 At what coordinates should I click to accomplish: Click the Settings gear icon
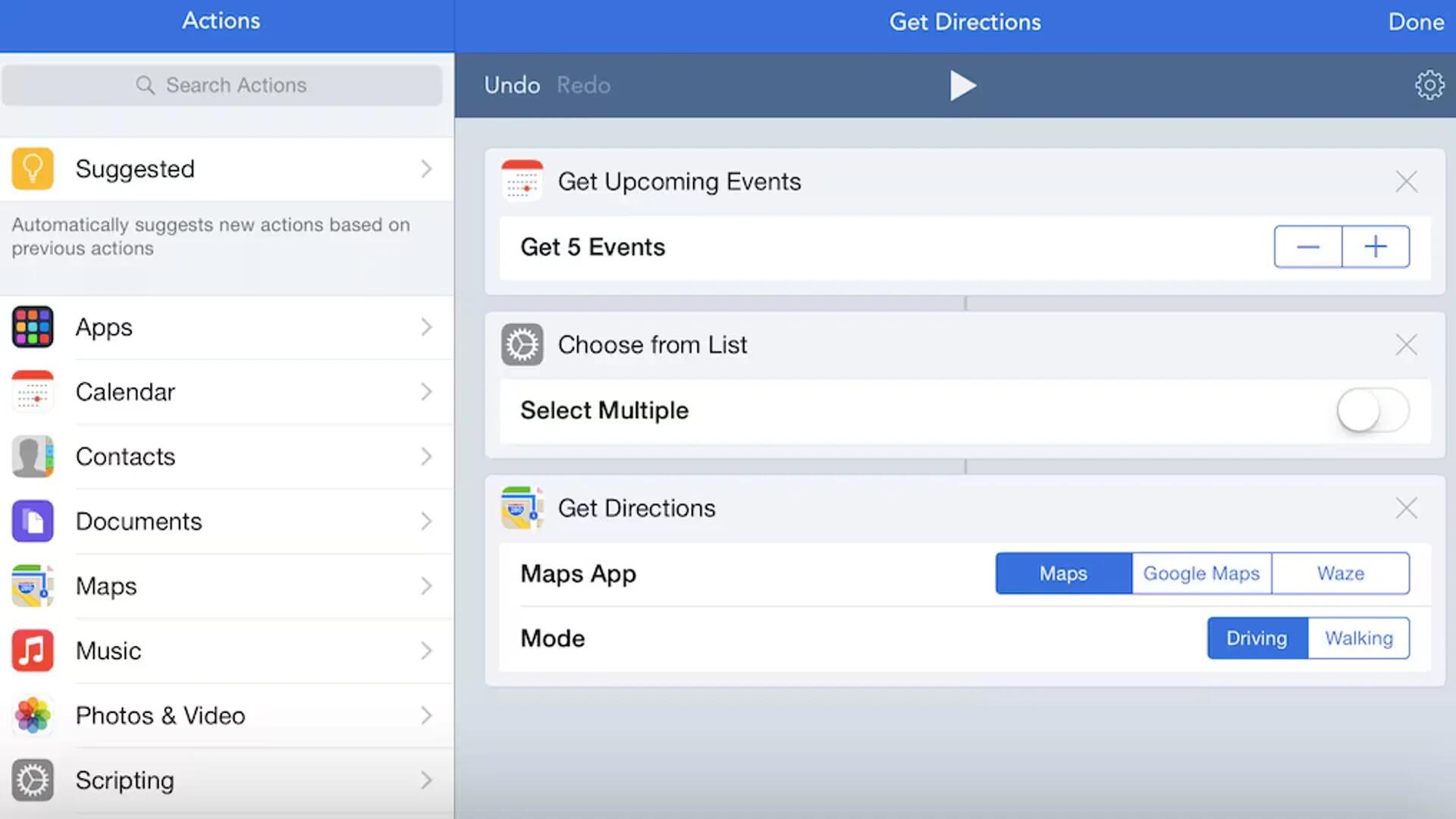1430,85
